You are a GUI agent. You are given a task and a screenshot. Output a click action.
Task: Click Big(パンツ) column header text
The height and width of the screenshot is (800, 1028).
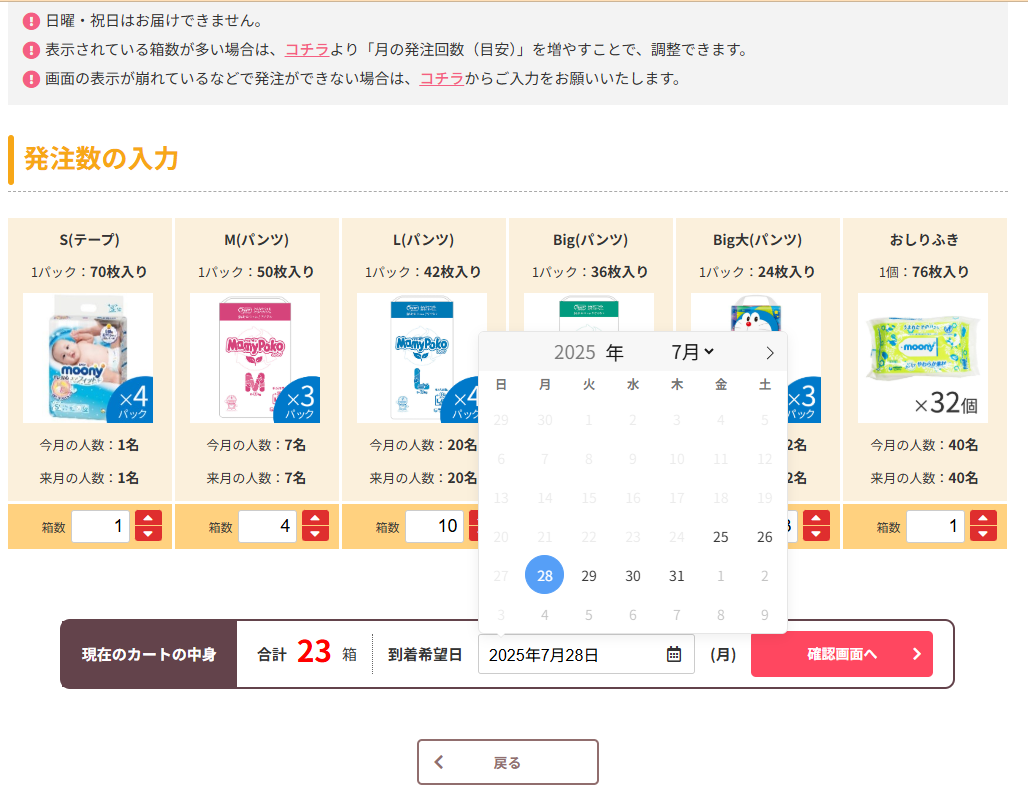tap(591, 240)
